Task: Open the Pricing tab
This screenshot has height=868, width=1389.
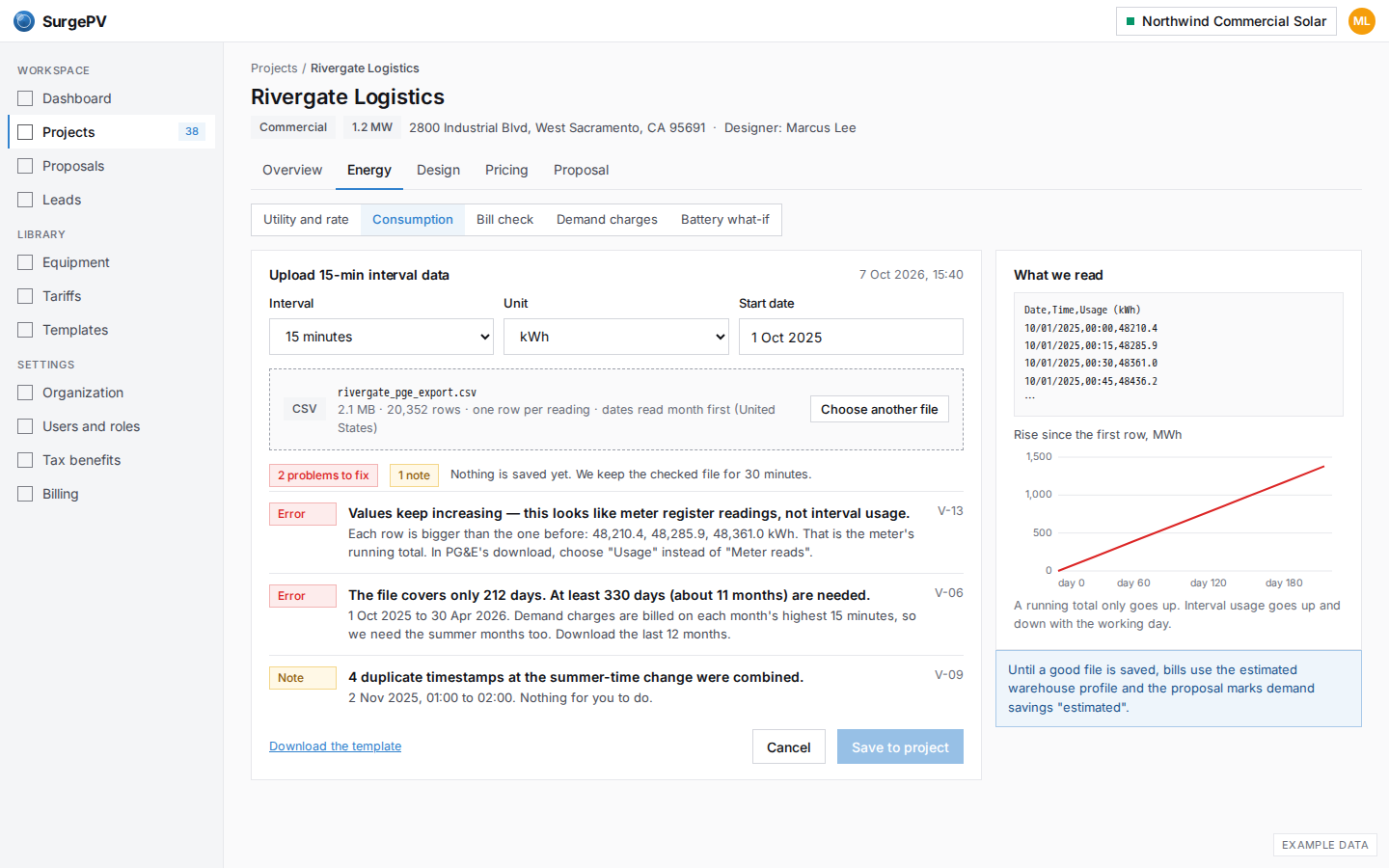Action: [506, 170]
